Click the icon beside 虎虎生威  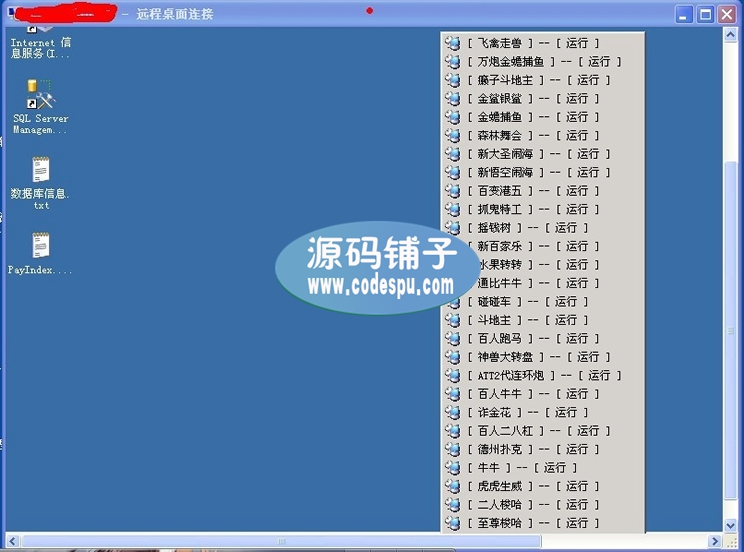453,487
